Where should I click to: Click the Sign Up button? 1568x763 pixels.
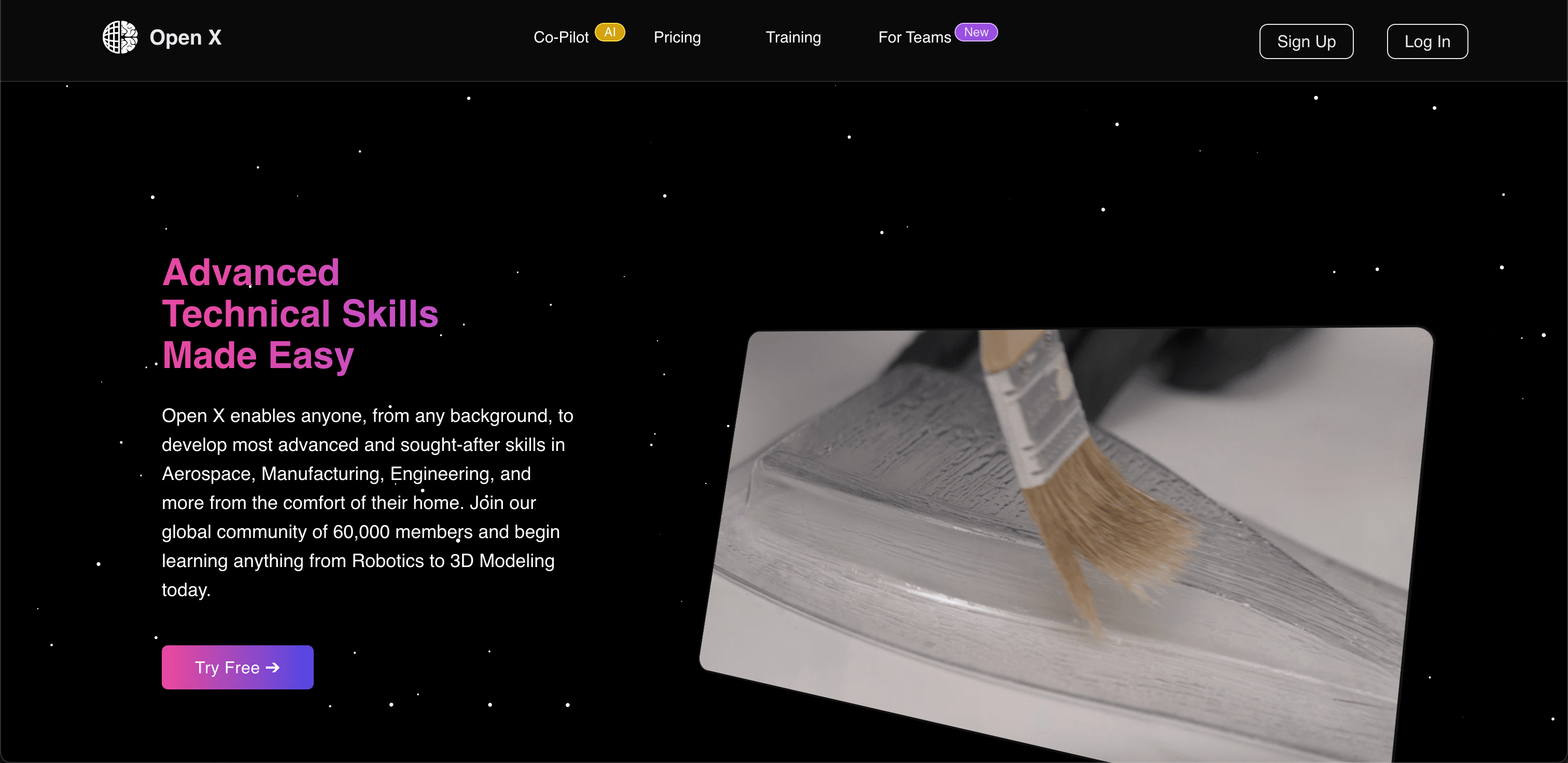pyautogui.click(x=1306, y=41)
